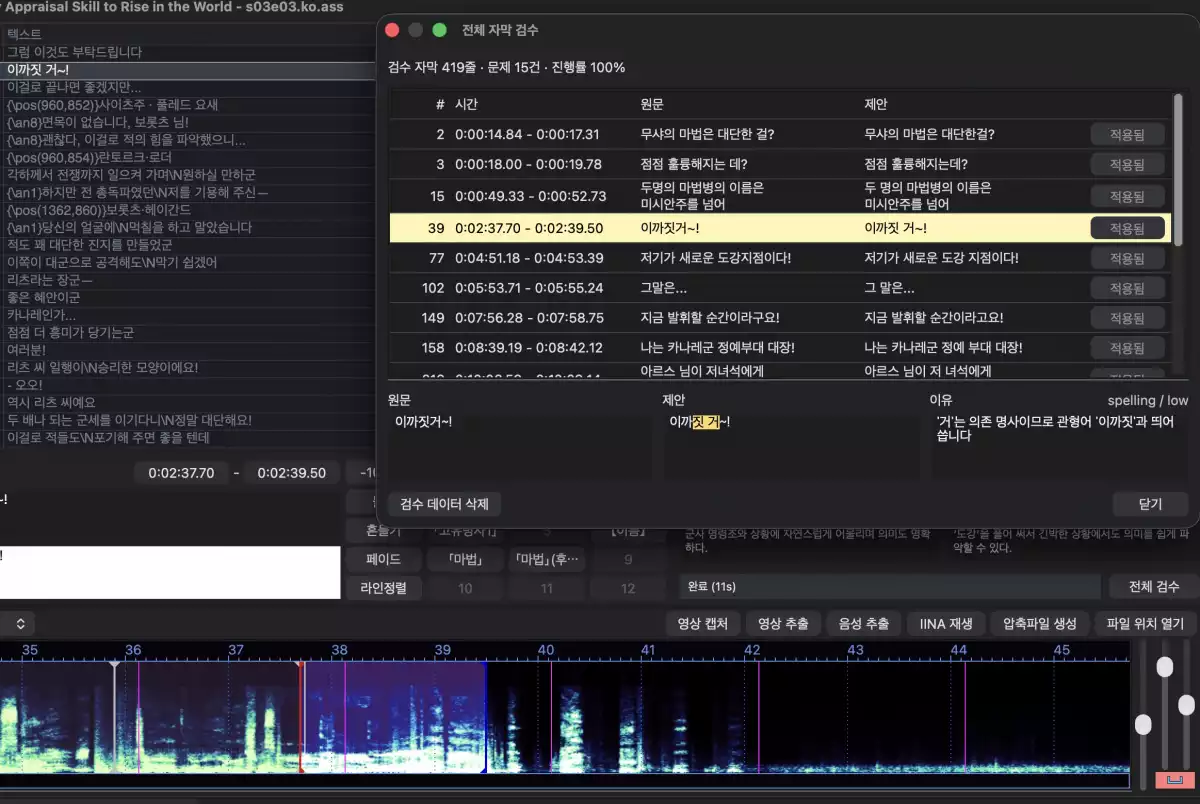Close the review dialog with 닫기

pyautogui.click(x=1150, y=503)
